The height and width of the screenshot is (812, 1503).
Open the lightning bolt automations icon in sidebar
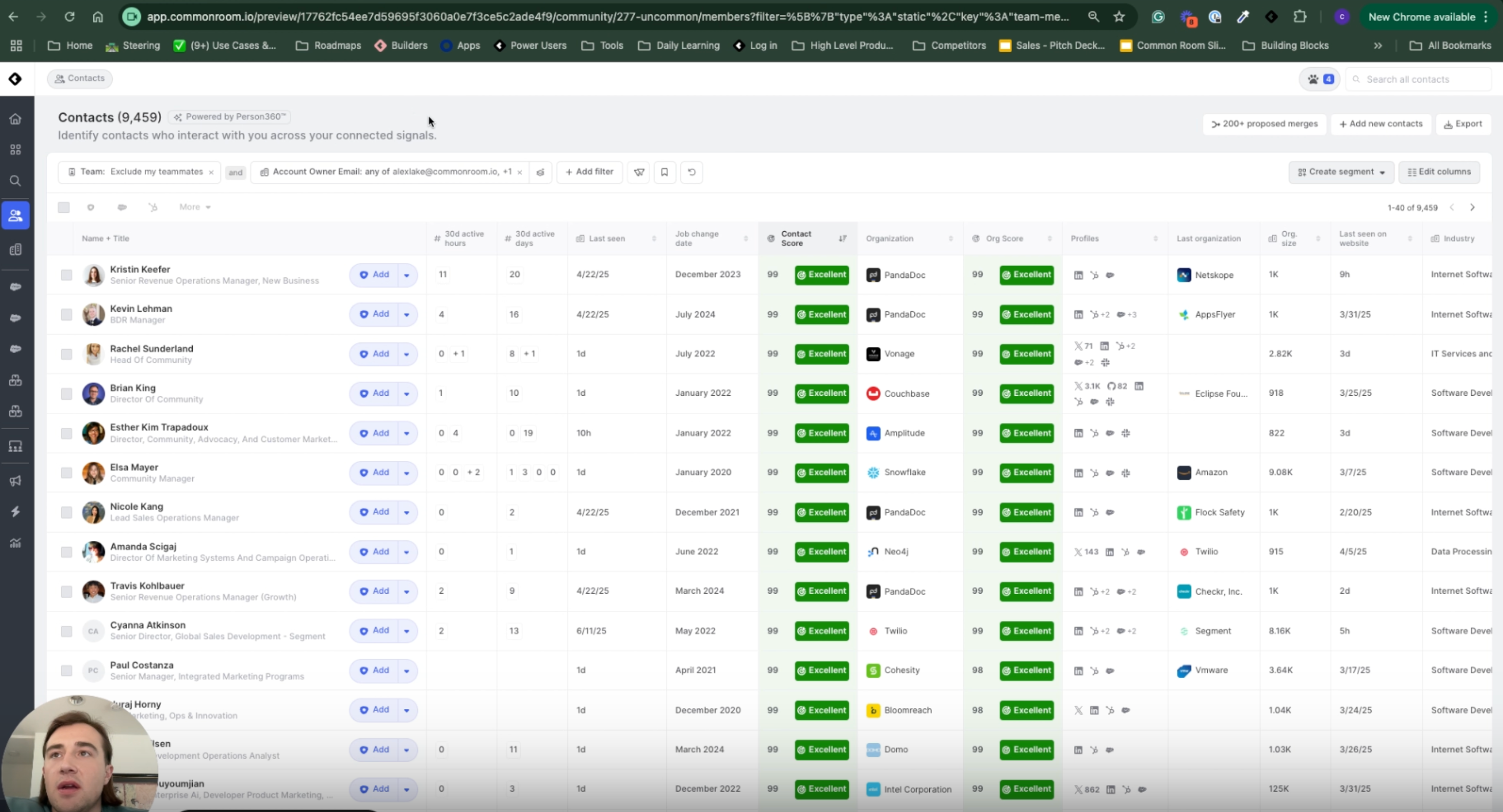[16, 512]
